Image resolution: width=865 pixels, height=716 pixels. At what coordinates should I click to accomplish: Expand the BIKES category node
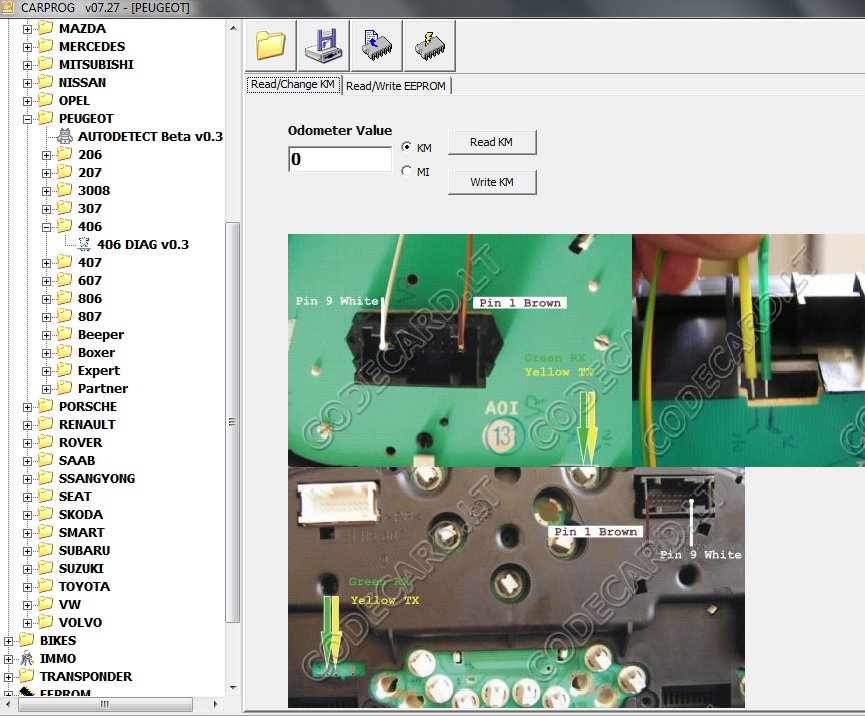click(x=8, y=641)
